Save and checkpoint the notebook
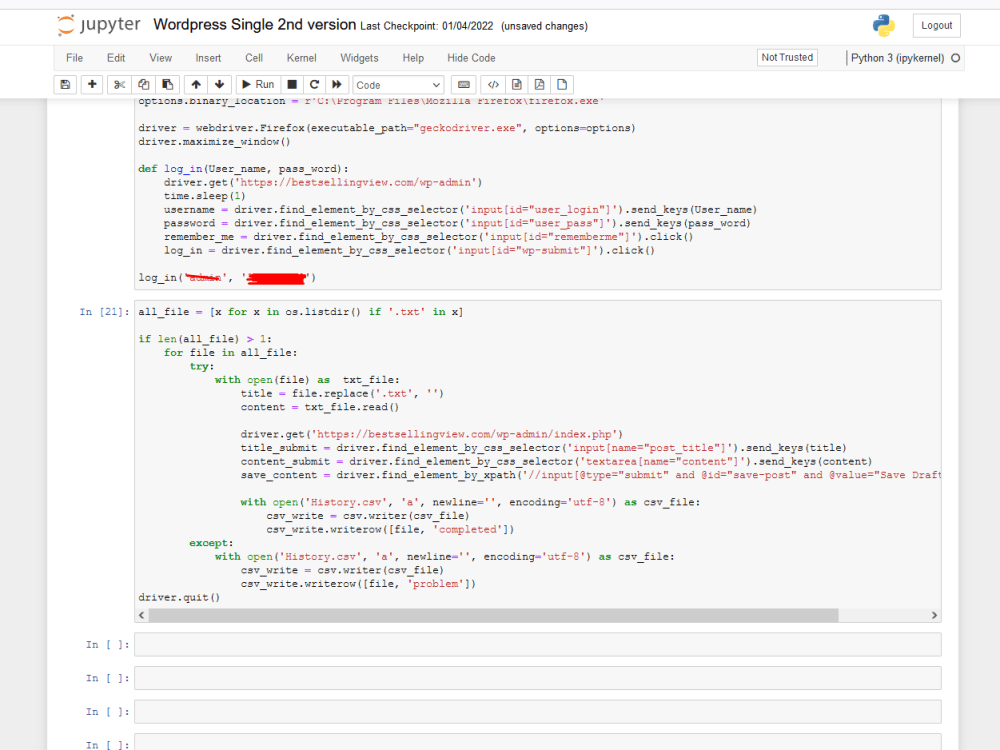This screenshot has width=1000, height=750. point(65,84)
